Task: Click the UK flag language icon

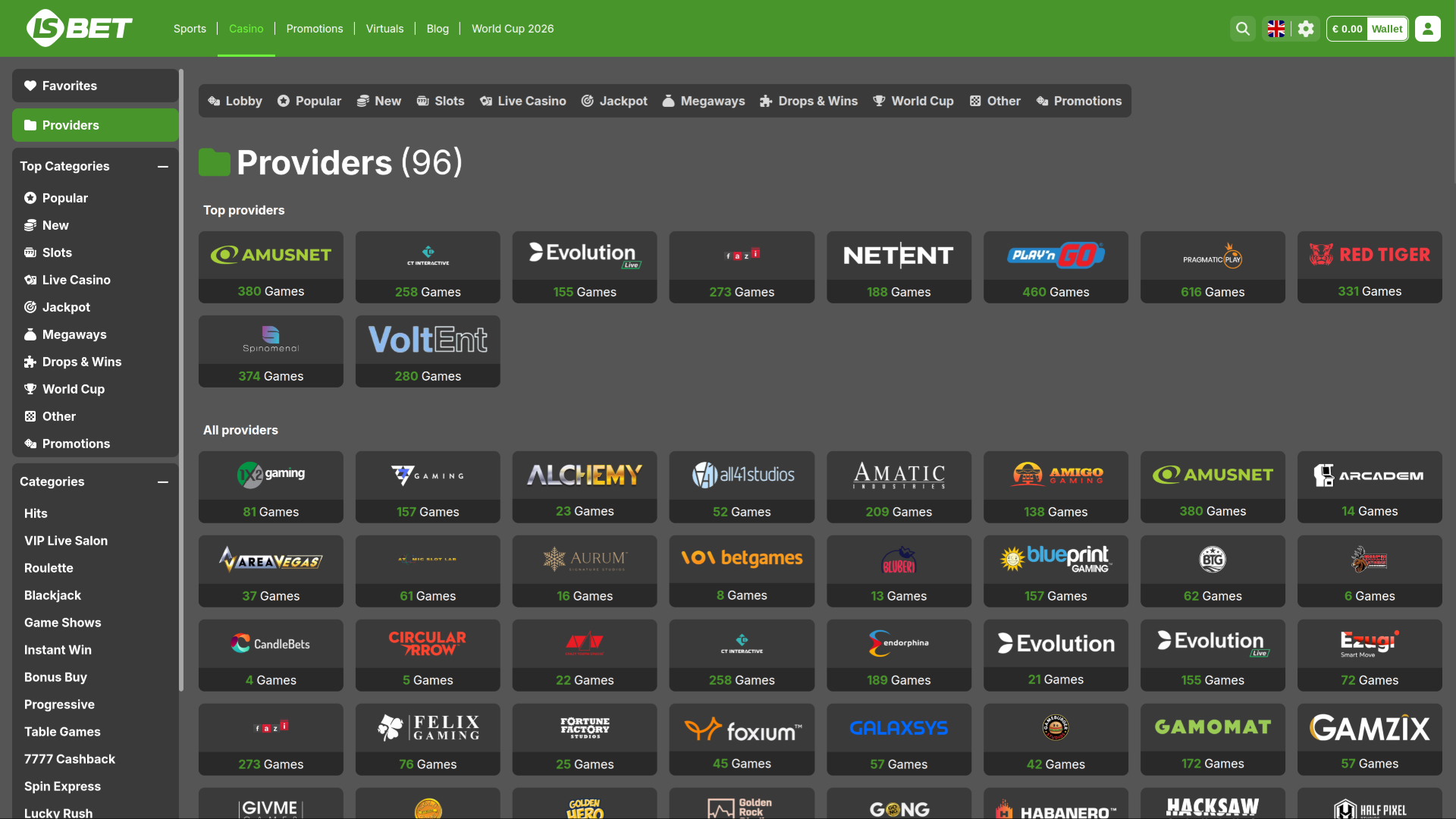Action: pos(1276,29)
